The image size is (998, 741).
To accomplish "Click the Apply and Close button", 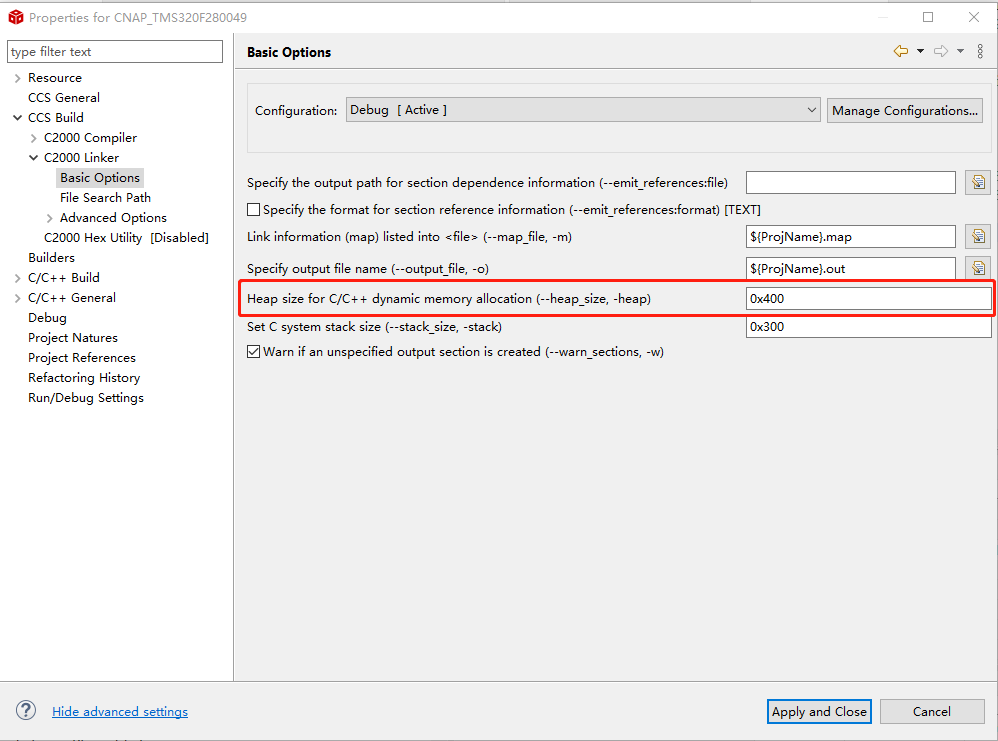I will [819, 711].
